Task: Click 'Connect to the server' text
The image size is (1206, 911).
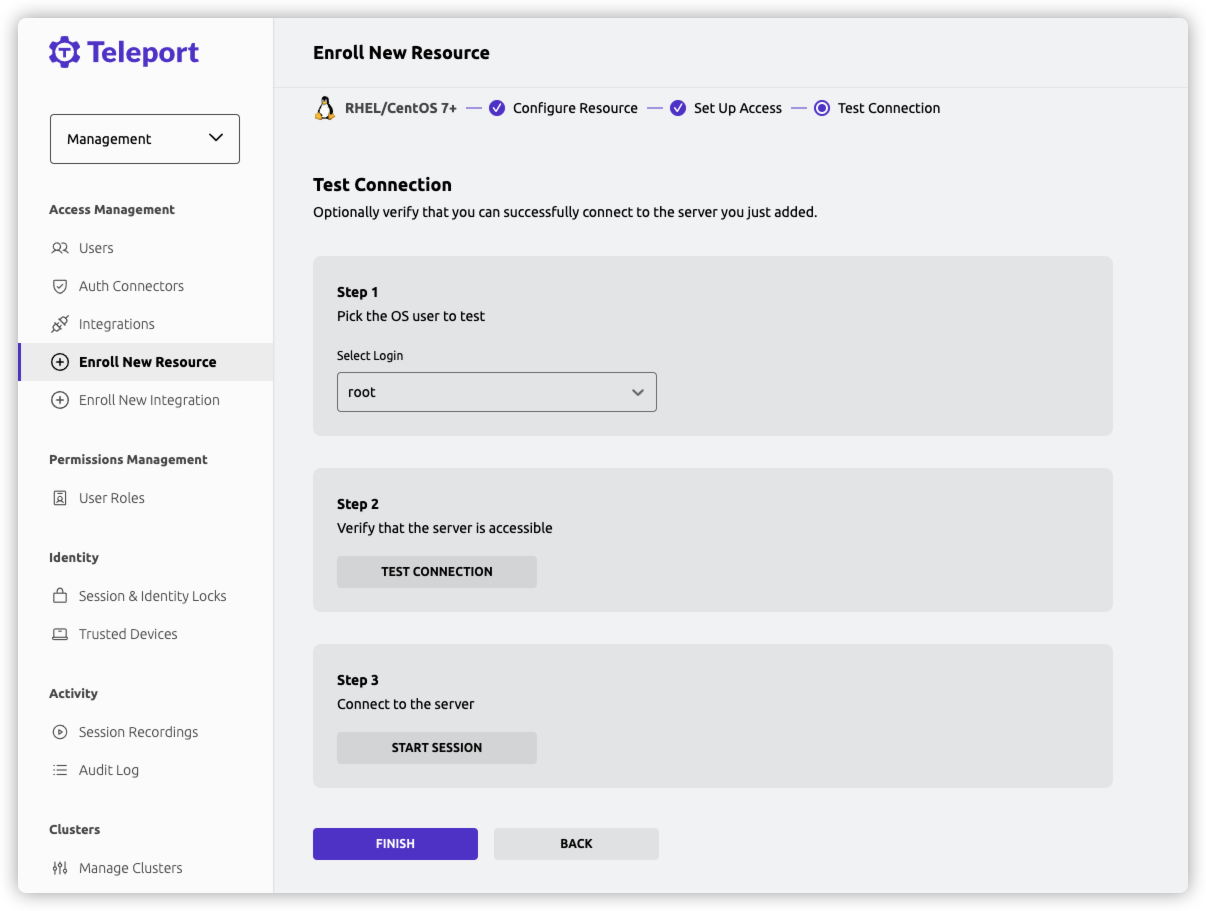Action: (406, 704)
